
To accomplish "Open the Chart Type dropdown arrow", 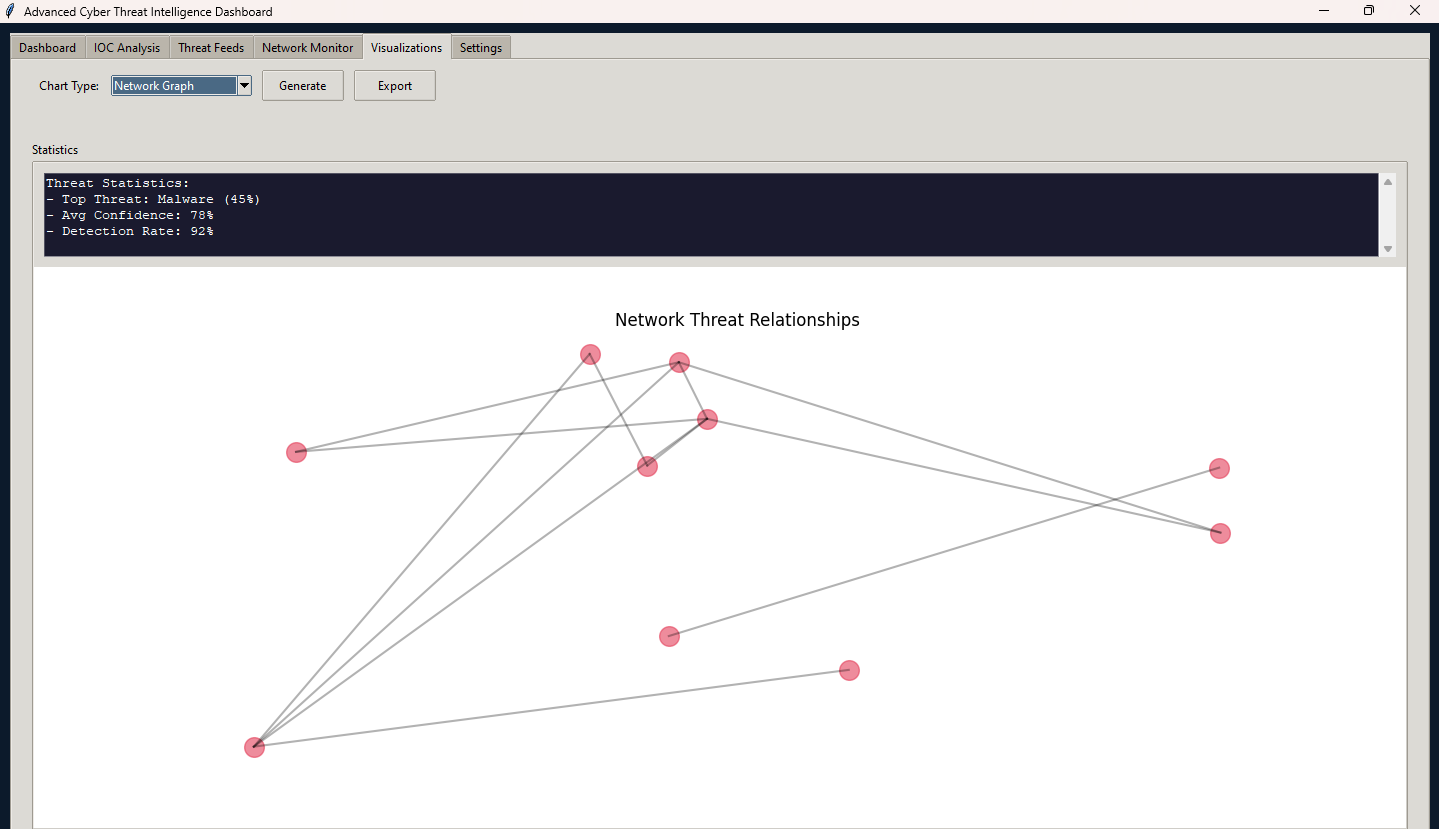I will 244,86.
